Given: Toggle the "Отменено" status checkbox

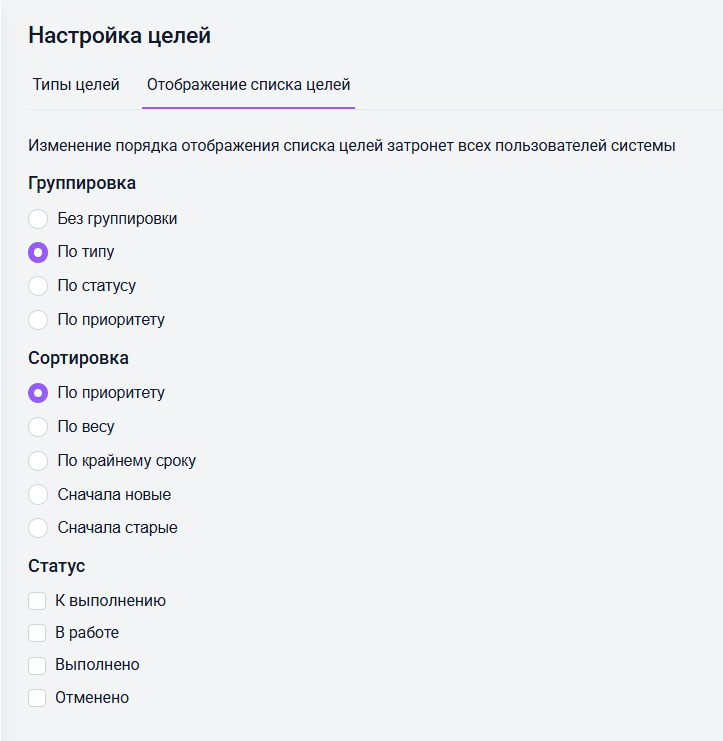Looking at the screenshot, I should [x=38, y=698].
